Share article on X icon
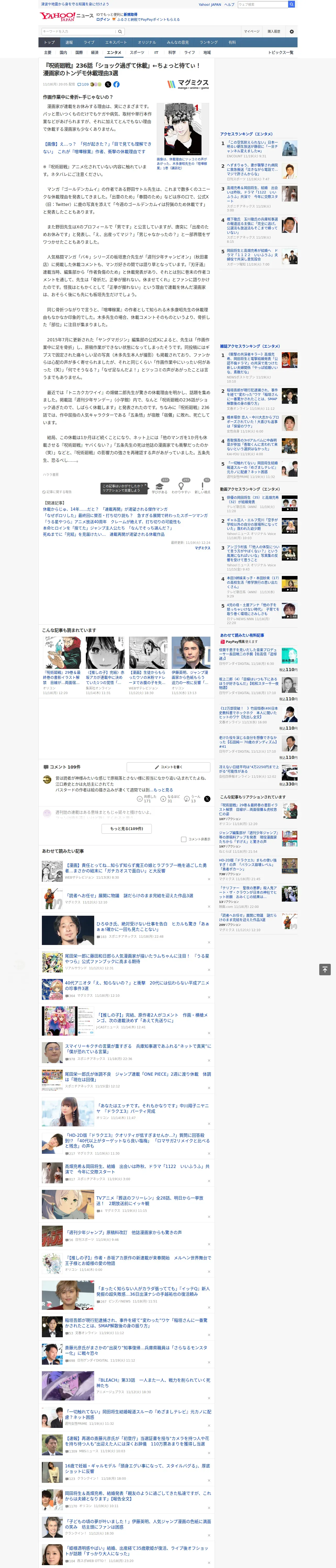Viewport: 336px width, 1568px height. point(108,85)
